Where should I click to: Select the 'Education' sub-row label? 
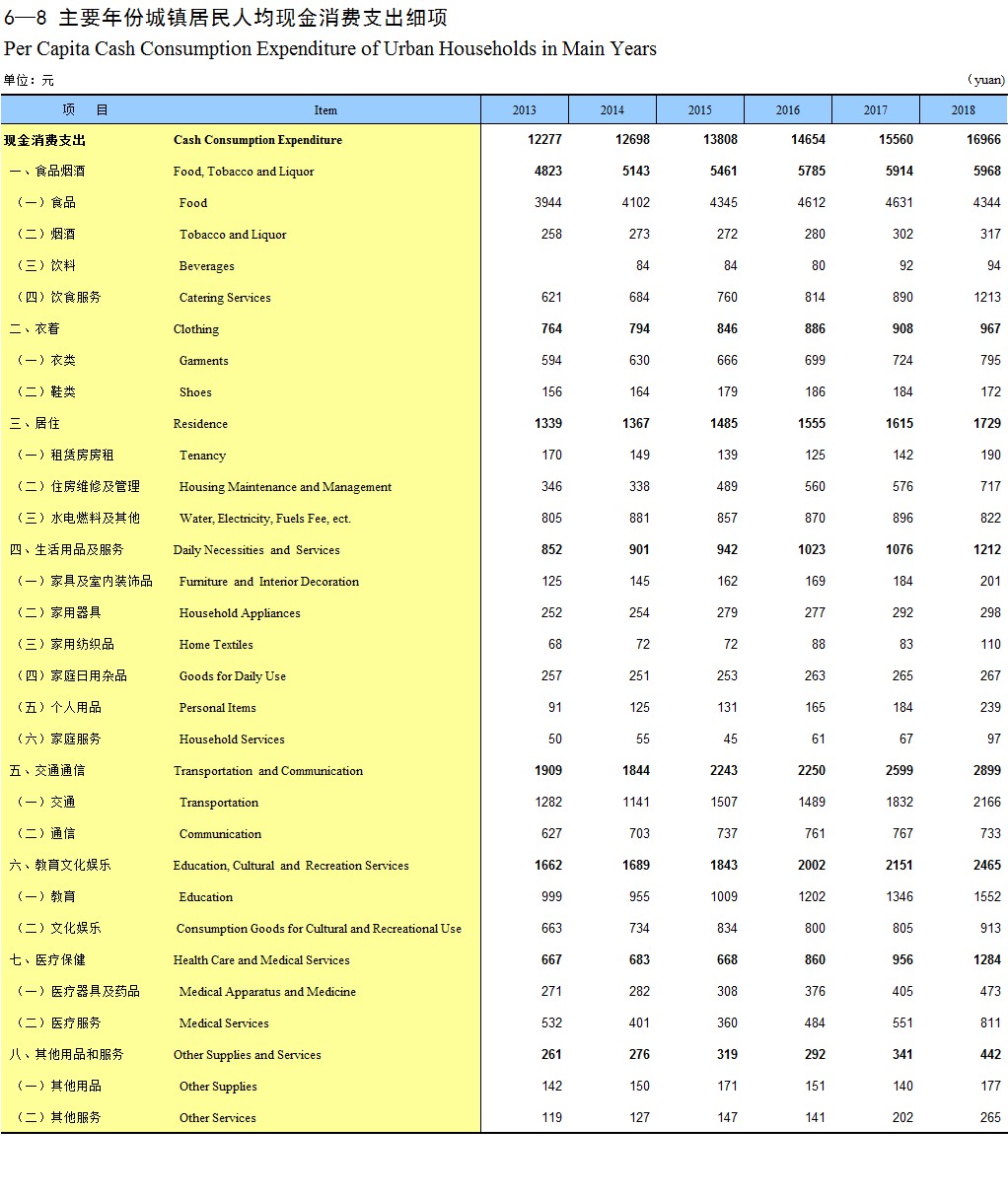point(206,897)
